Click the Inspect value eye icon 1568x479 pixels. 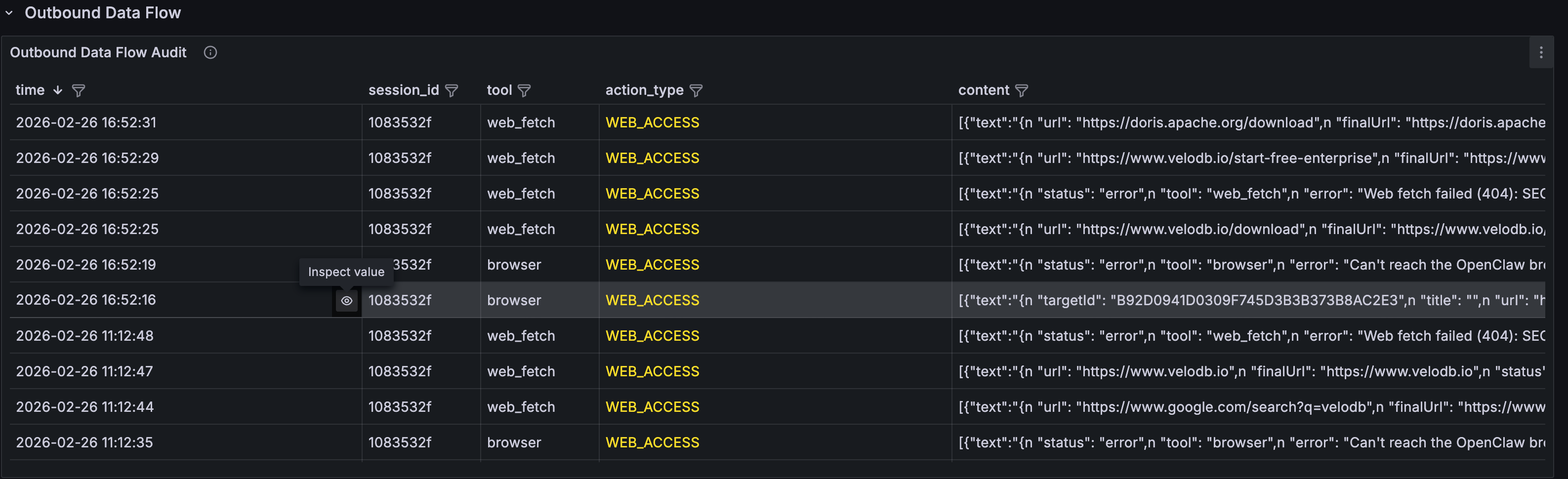(x=346, y=301)
